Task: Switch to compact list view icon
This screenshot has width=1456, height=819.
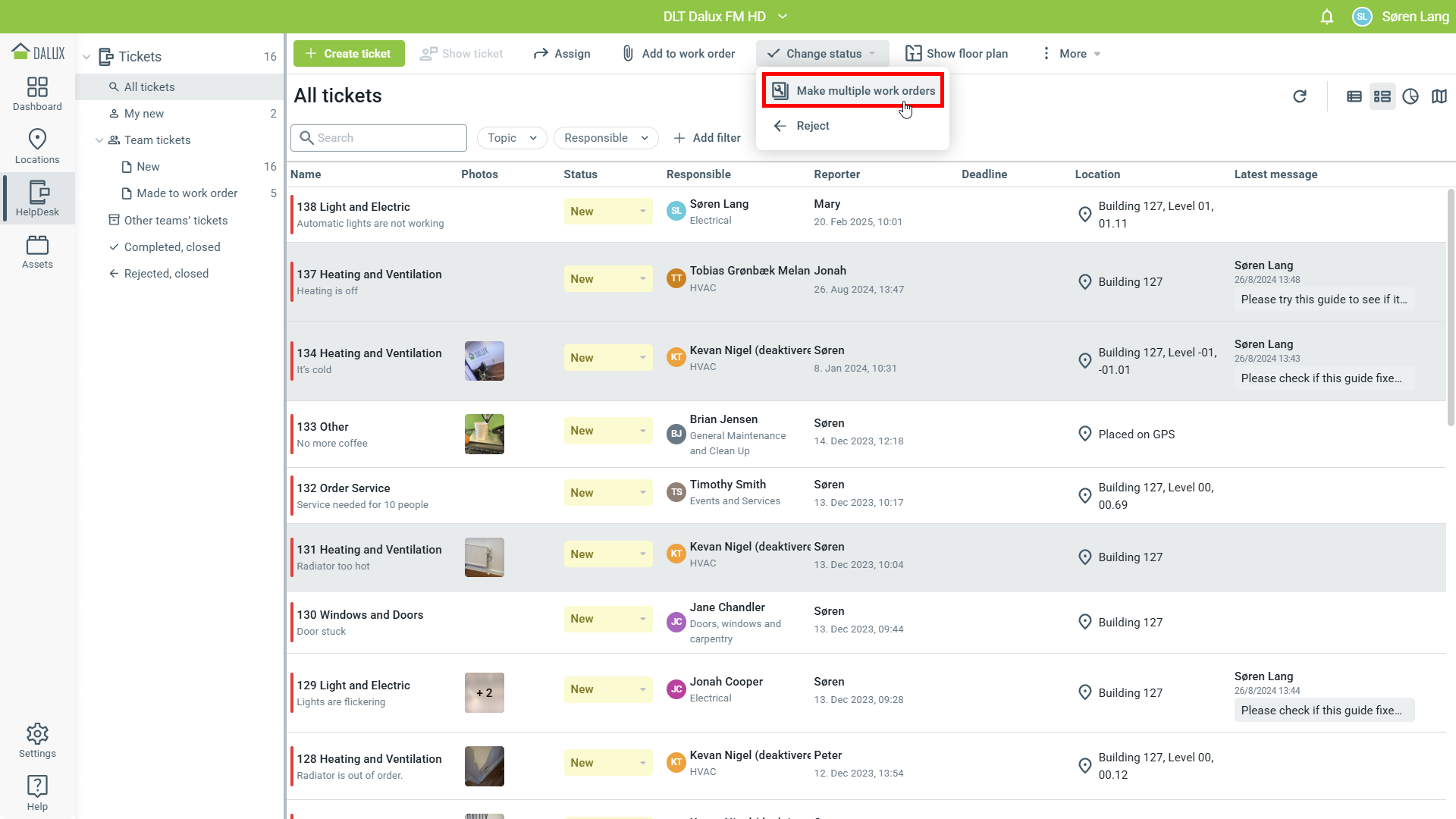Action: [x=1354, y=96]
